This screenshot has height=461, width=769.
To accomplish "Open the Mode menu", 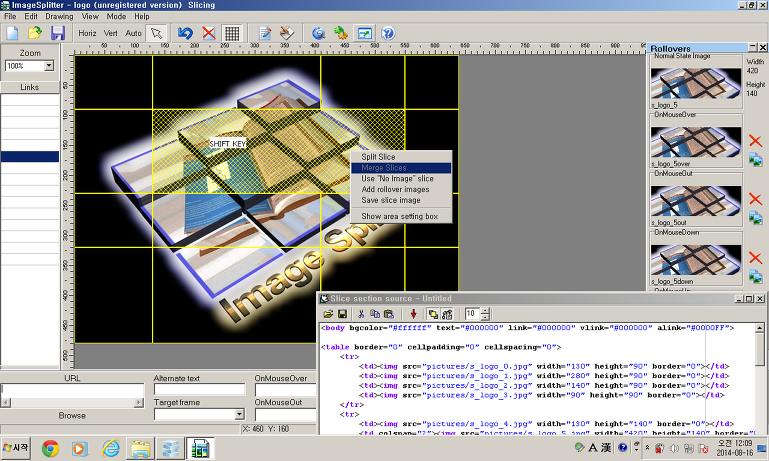I will tap(116, 16).
